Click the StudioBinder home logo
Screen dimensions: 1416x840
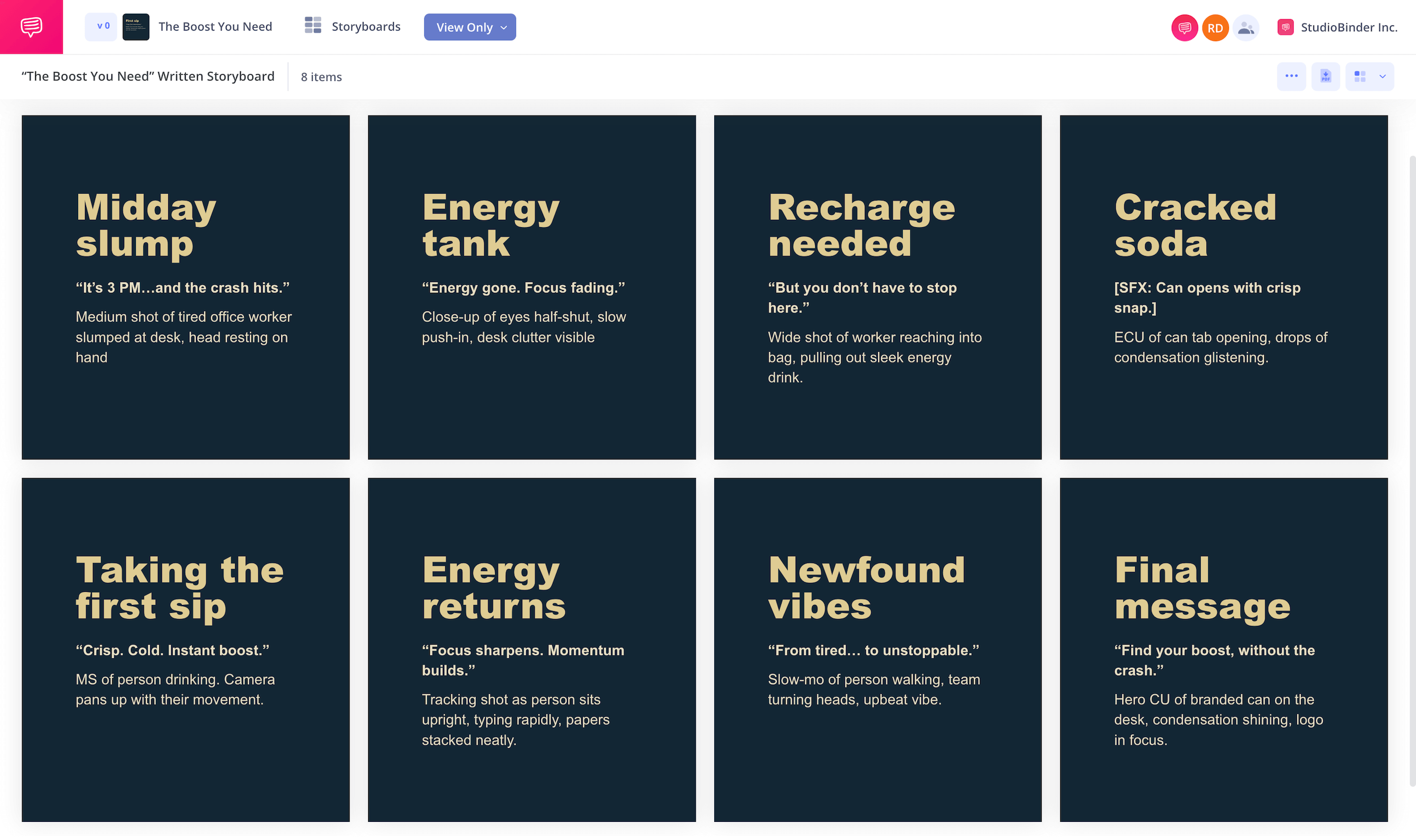pos(31,27)
